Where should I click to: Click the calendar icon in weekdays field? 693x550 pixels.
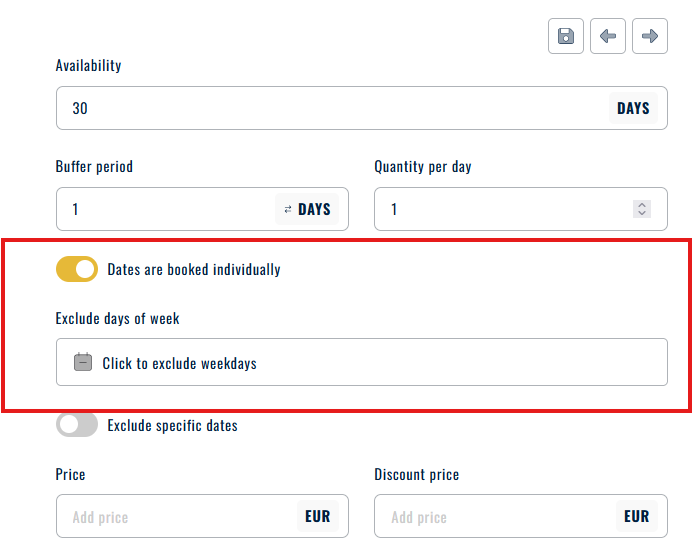click(x=83, y=363)
